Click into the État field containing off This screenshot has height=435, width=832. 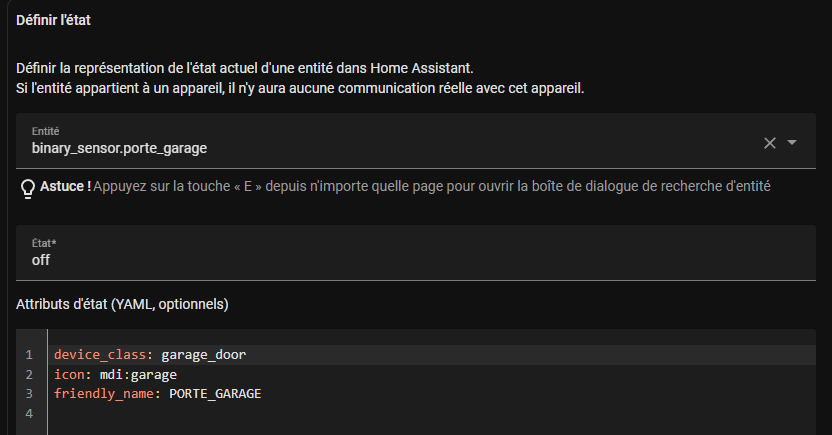pyautogui.click(x=415, y=253)
